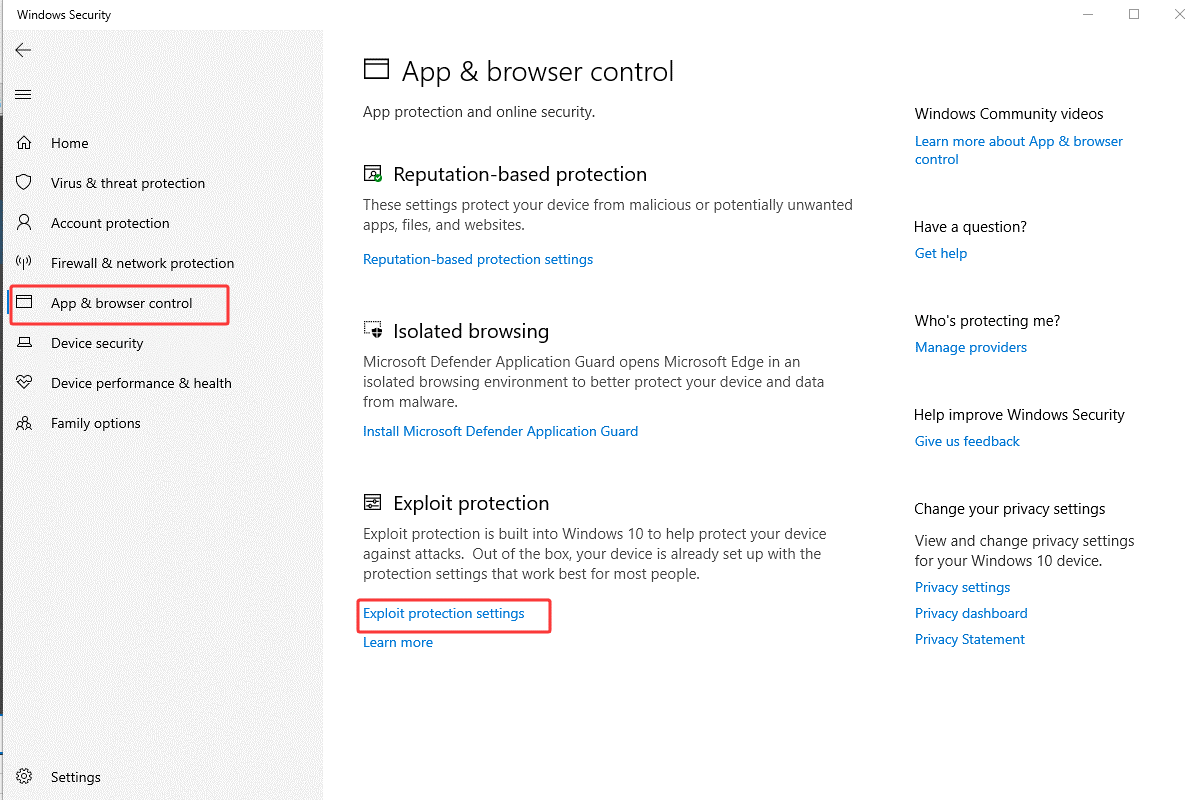Click the Virus & threat protection shield icon
Viewport: 1197px width, 800px height.
click(x=24, y=183)
